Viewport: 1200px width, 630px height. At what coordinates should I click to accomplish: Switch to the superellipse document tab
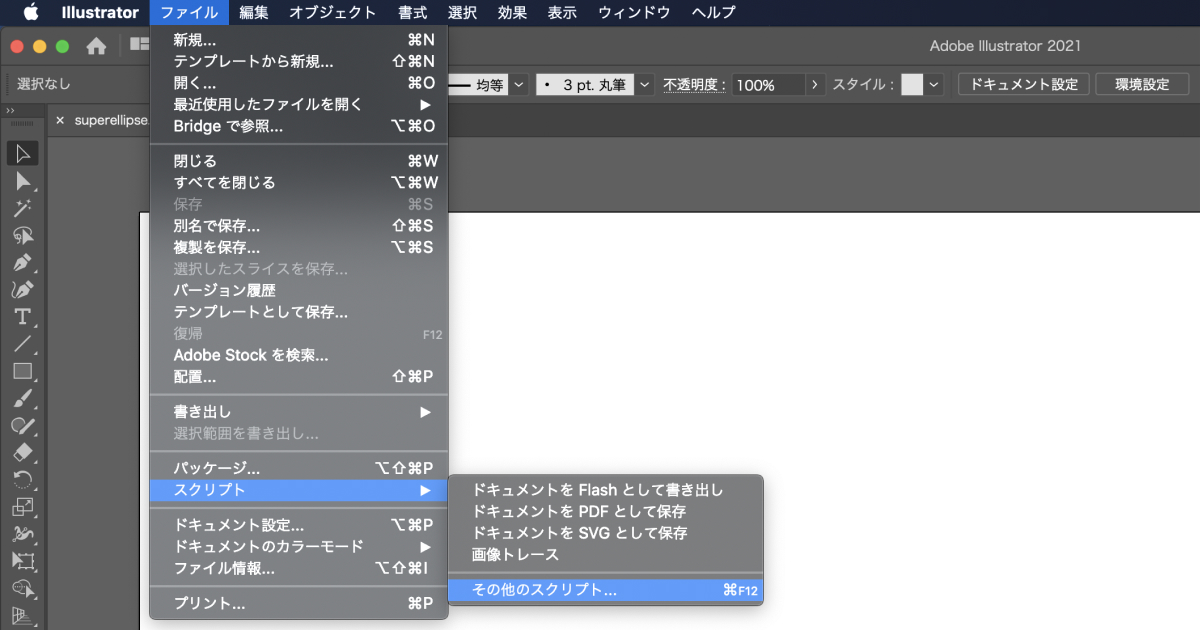[111, 120]
